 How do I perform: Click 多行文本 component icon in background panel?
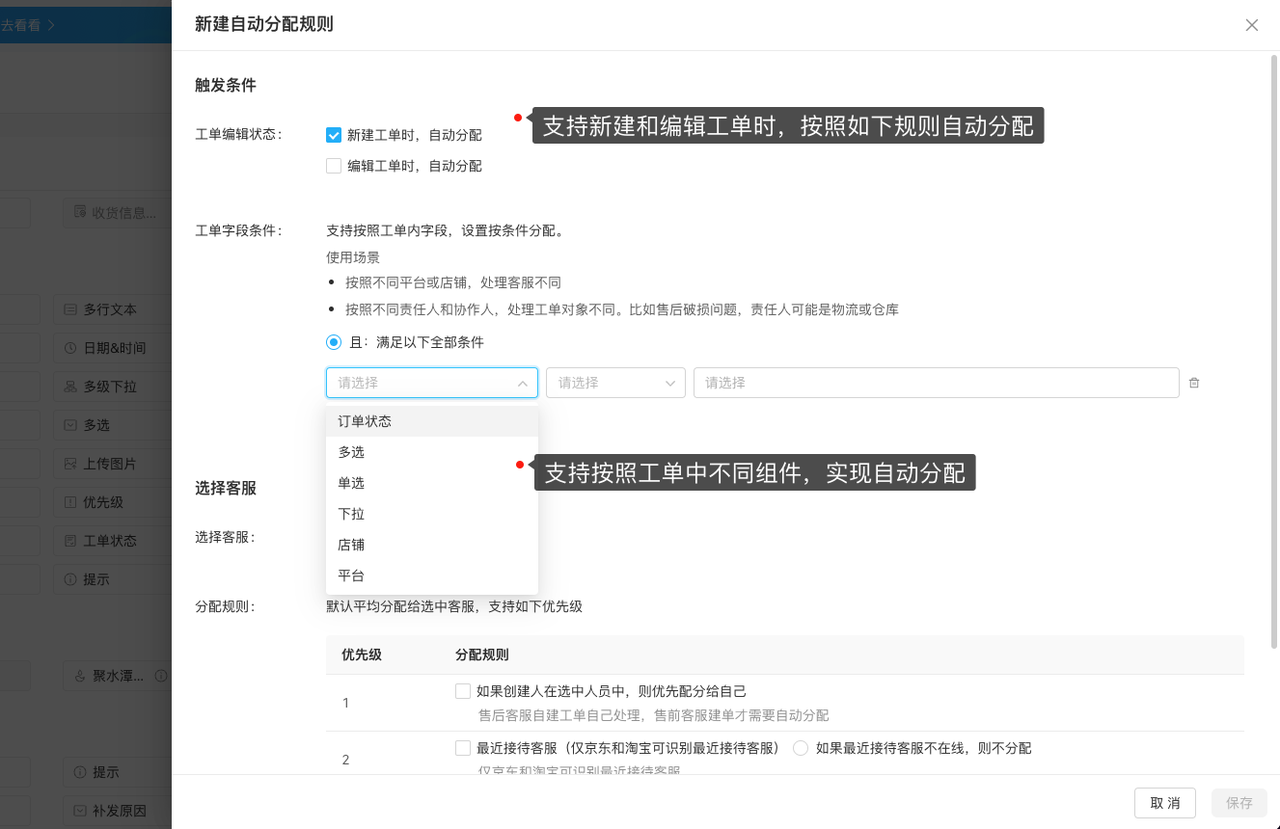coord(70,310)
